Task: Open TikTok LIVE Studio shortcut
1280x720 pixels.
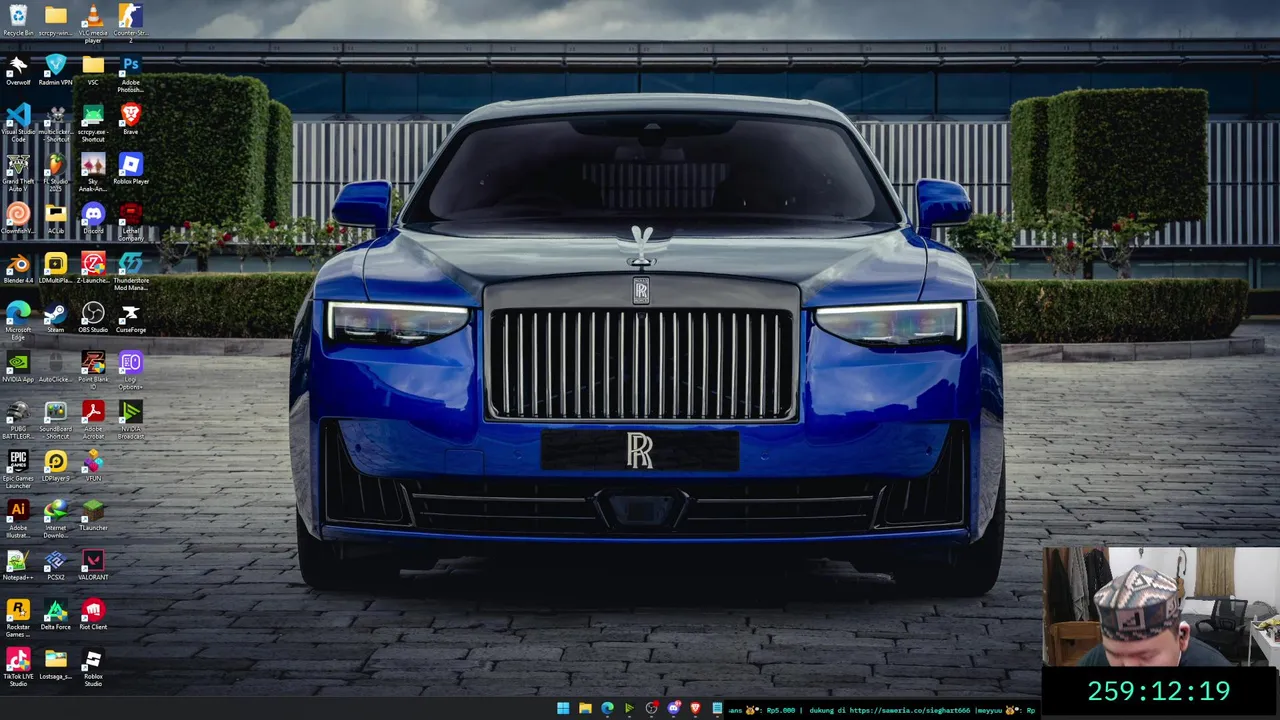Action: pyautogui.click(x=18, y=666)
